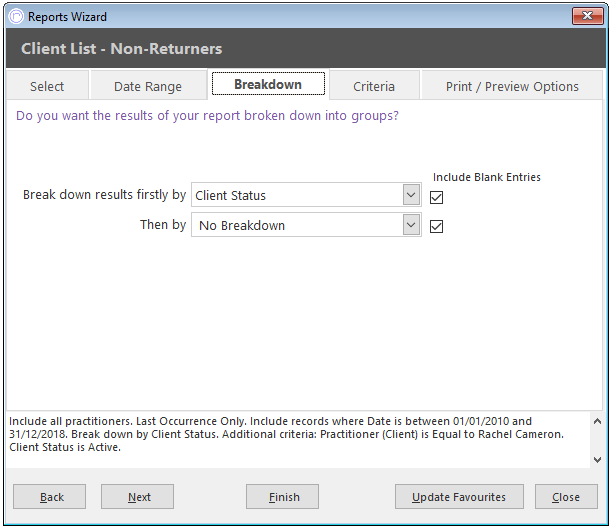Image resolution: width=613 pixels, height=532 pixels.
Task: Click the question about results broken into groups
Action: point(207,116)
